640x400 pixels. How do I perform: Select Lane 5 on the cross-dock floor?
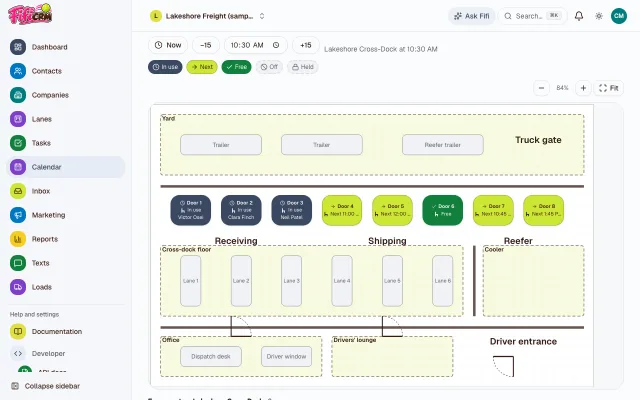click(x=392, y=281)
